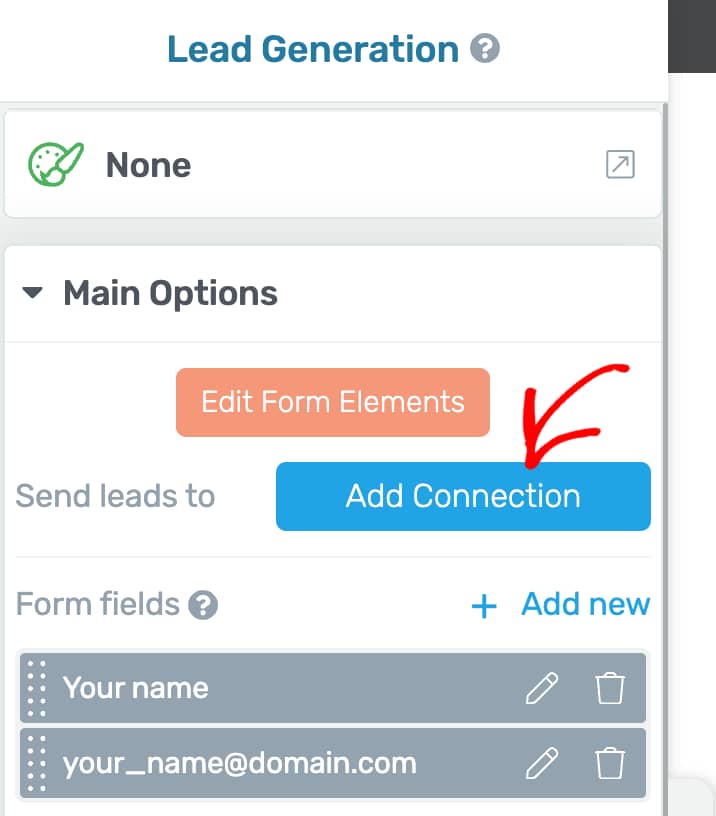Click the green paint palette template icon

click(x=56, y=164)
